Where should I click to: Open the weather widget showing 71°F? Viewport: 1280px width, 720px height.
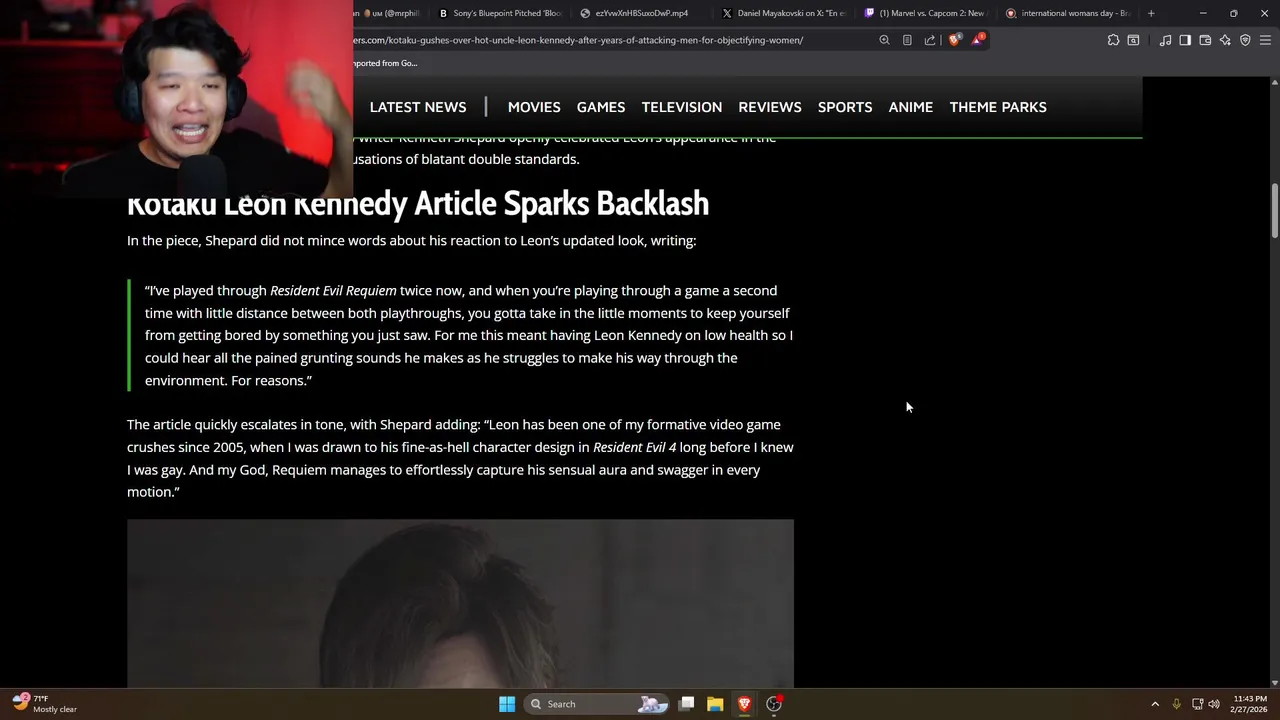coord(44,704)
